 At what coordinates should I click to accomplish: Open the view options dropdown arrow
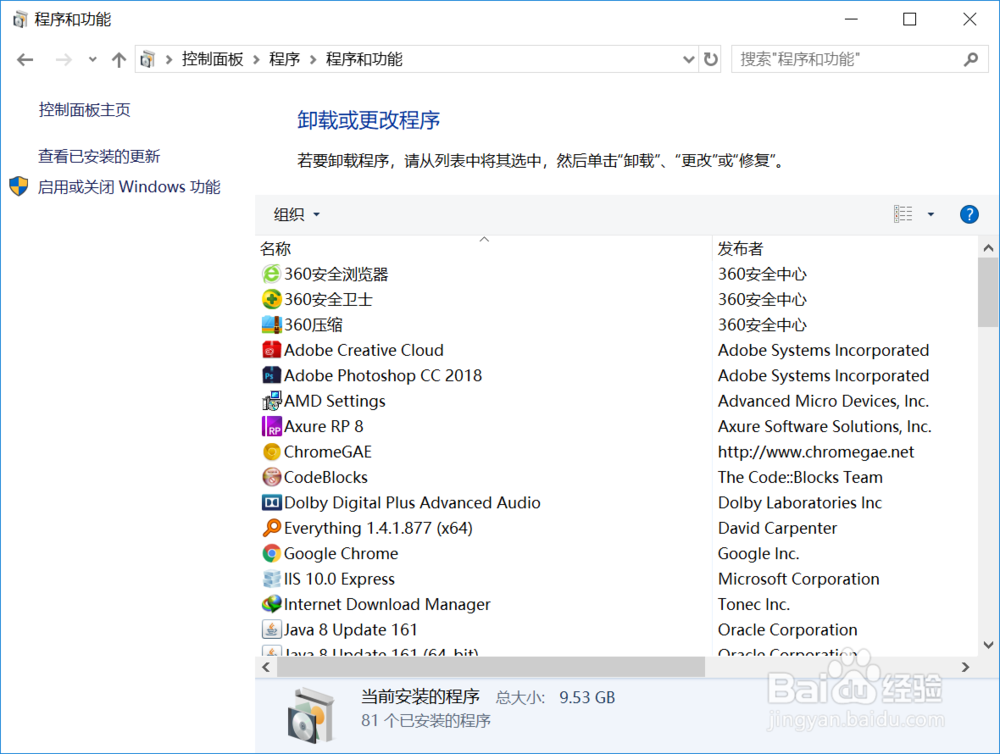pos(930,214)
